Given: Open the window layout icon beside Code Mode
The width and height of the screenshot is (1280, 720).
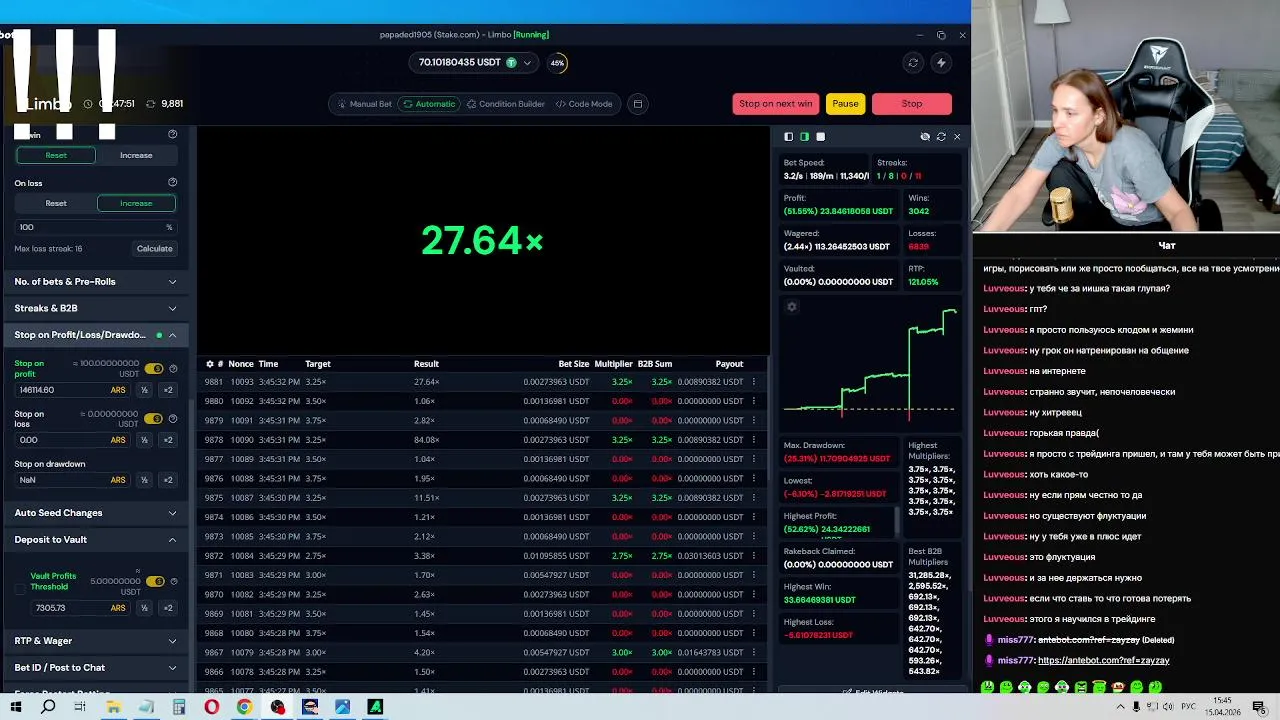Looking at the screenshot, I should coord(637,104).
